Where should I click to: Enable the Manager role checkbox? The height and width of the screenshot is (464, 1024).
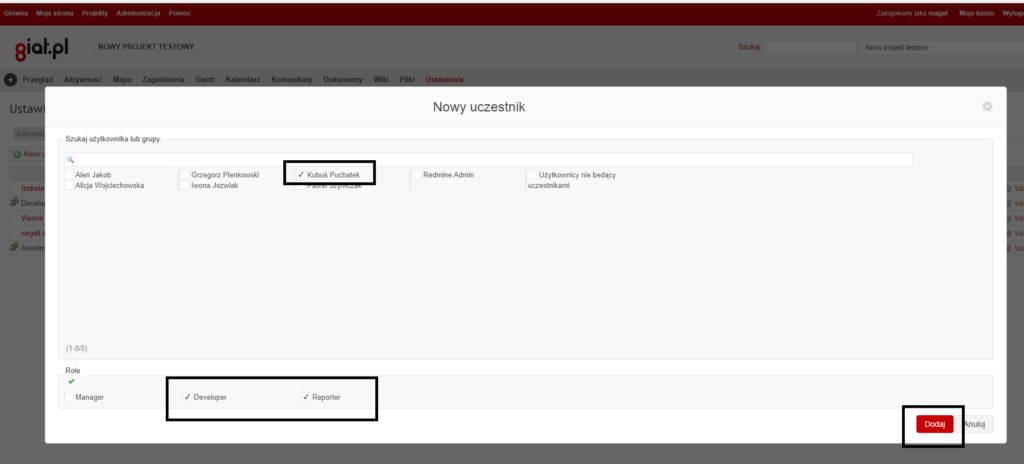69,397
